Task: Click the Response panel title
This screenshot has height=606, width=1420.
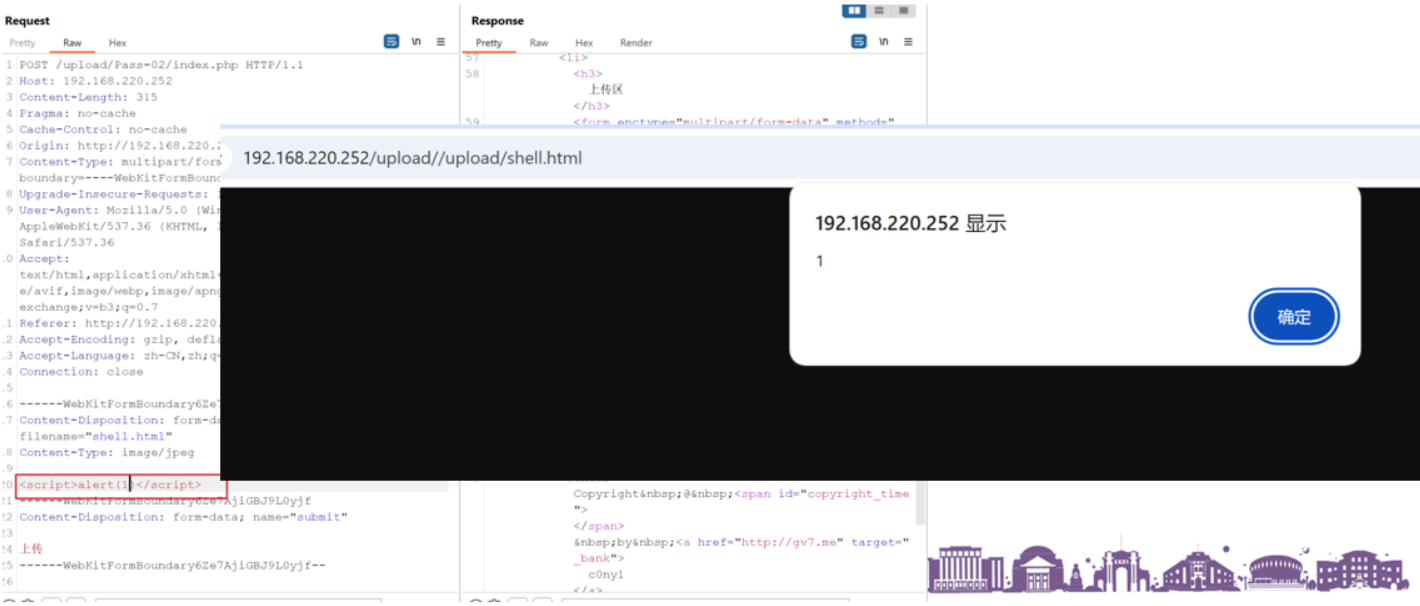Action: (497, 20)
